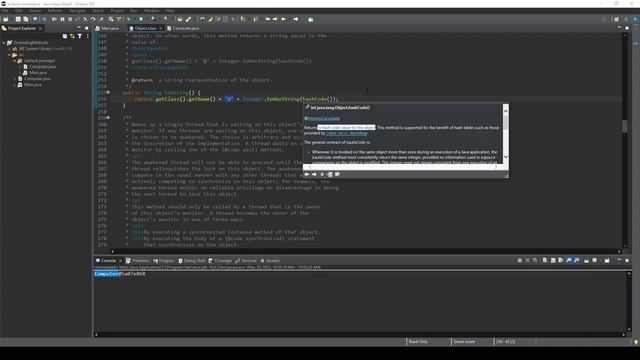Toggle console Word Wrap
This screenshot has height=360, width=640.
[x=560, y=260]
